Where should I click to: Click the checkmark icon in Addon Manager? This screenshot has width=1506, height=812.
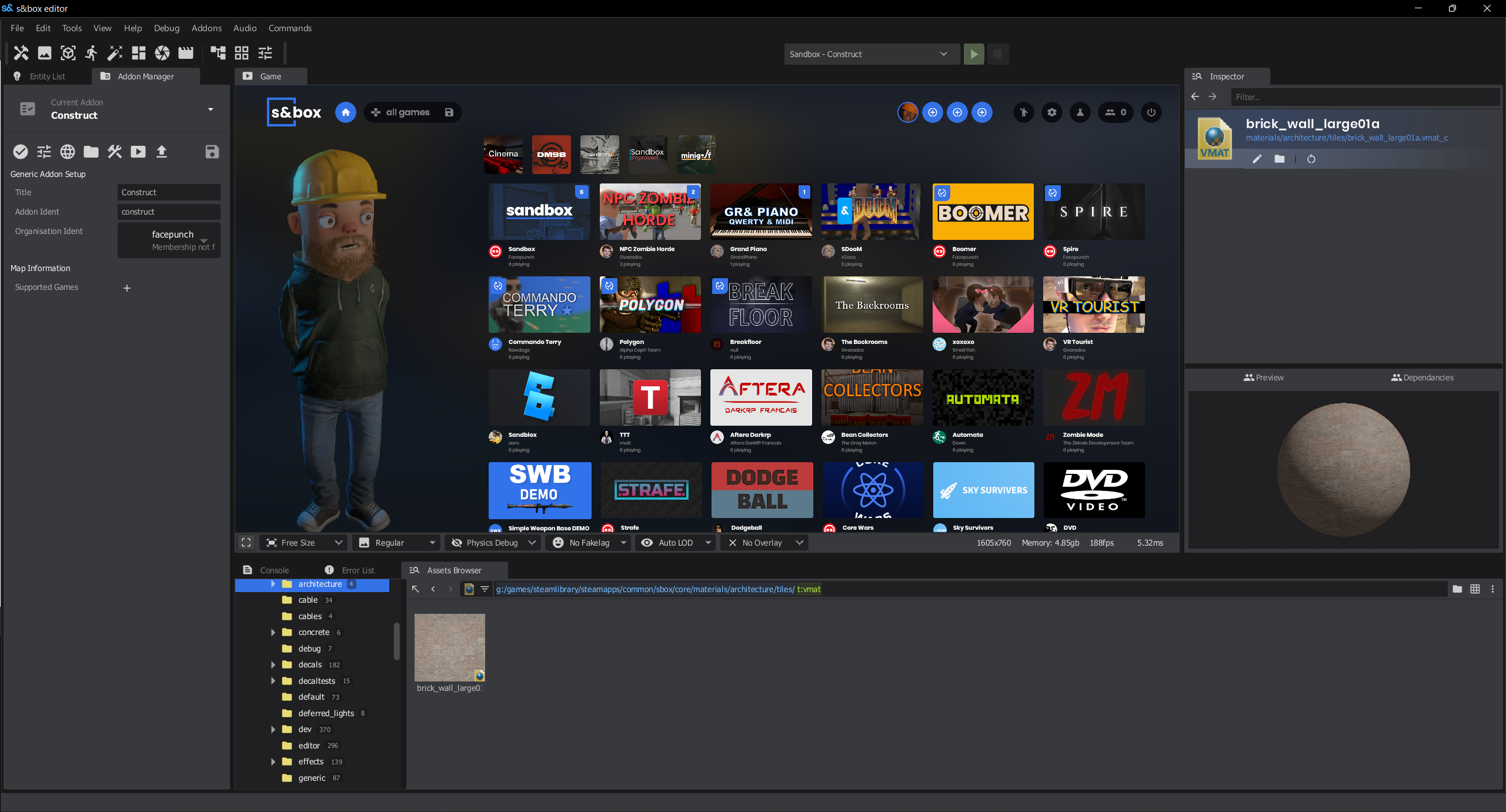(x=21, y=152)
